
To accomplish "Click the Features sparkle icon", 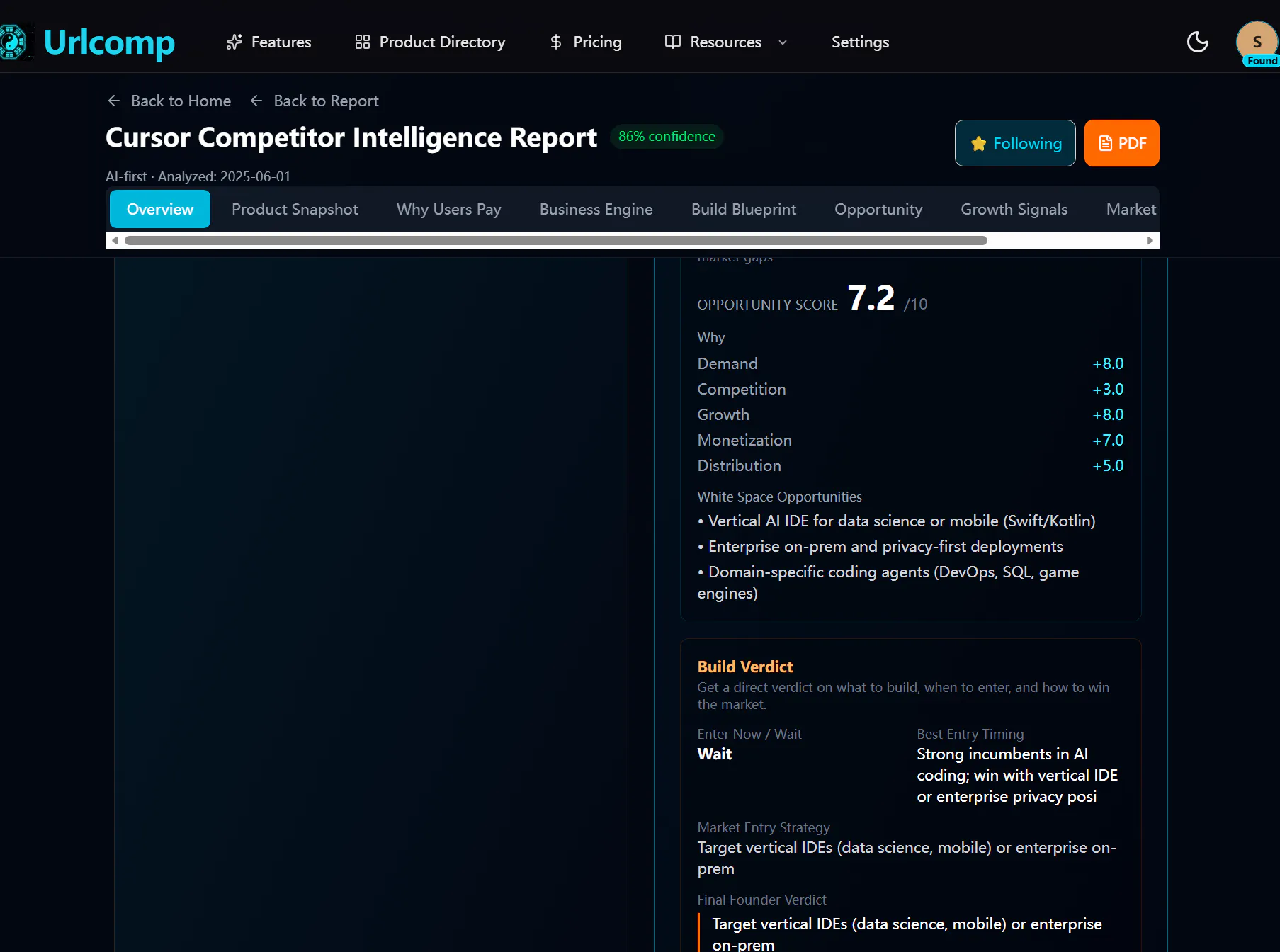I will pos(234,42).
